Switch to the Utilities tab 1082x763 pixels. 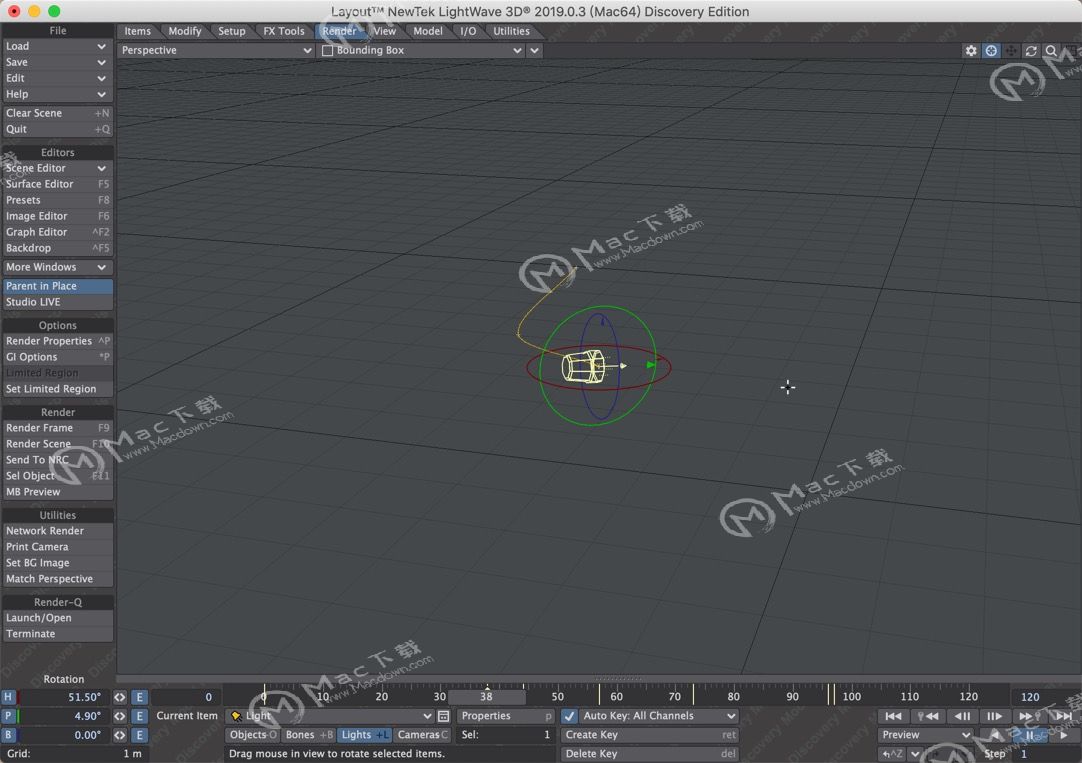(x=511, y=31)
